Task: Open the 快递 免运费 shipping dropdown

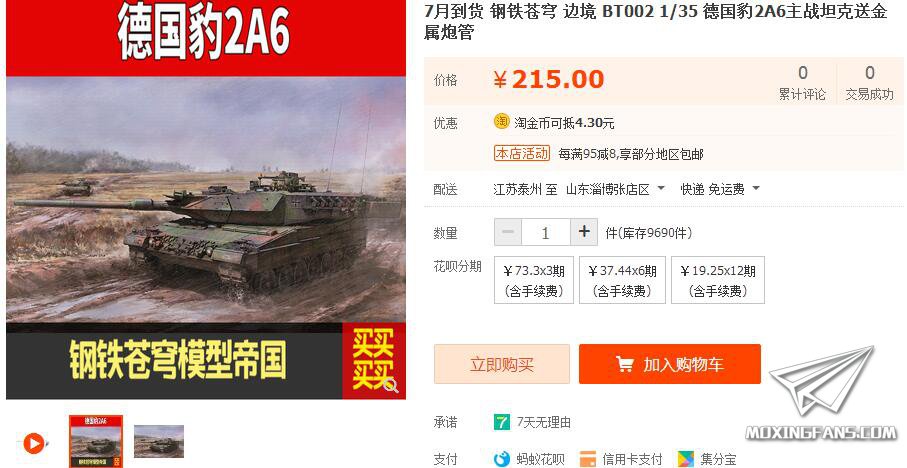Action: [x=720, y=189]
